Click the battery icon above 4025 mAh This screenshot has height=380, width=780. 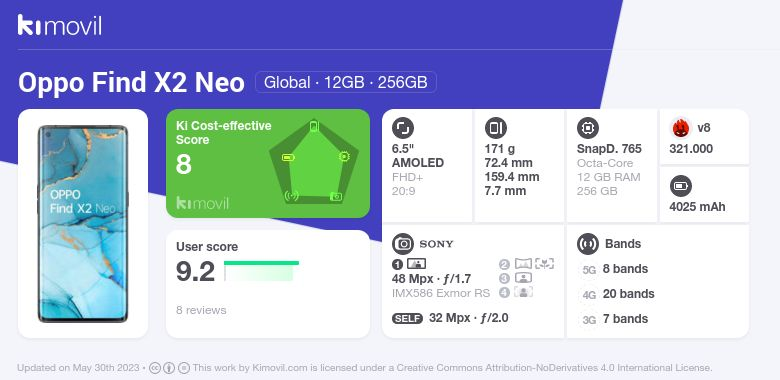[x=680, y=187]
